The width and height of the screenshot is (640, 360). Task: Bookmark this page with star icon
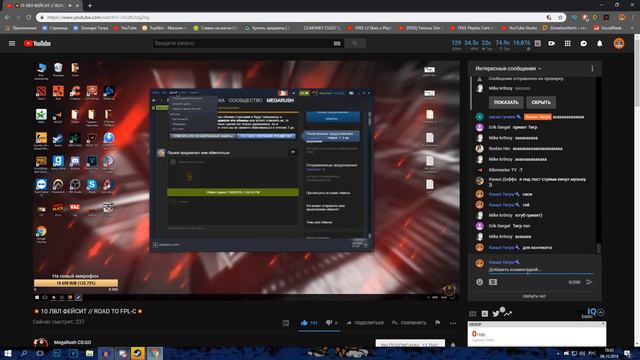560,18
